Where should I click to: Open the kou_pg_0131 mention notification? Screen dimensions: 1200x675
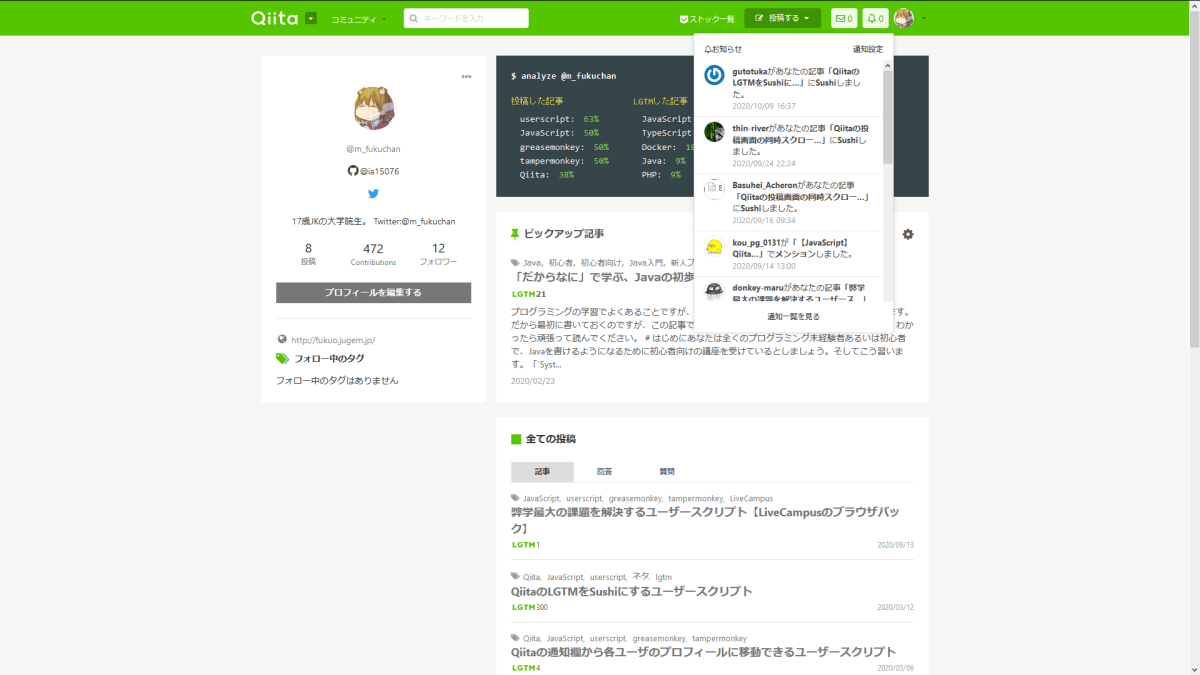(795, 248)
